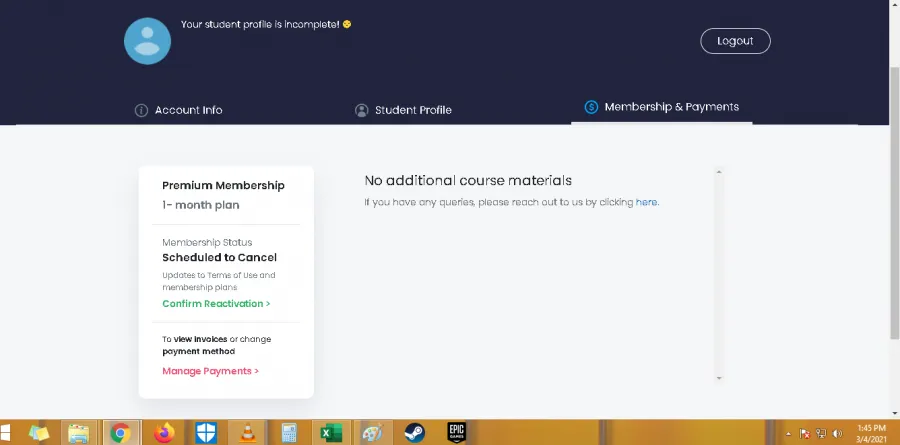Click the volume speaker tray icon

click(x=836, y=433)
